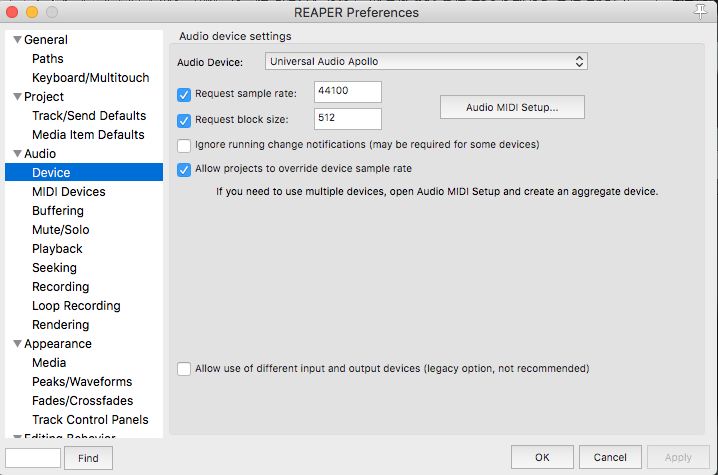Toggle the Request block size checkbox

coord(184,121)
